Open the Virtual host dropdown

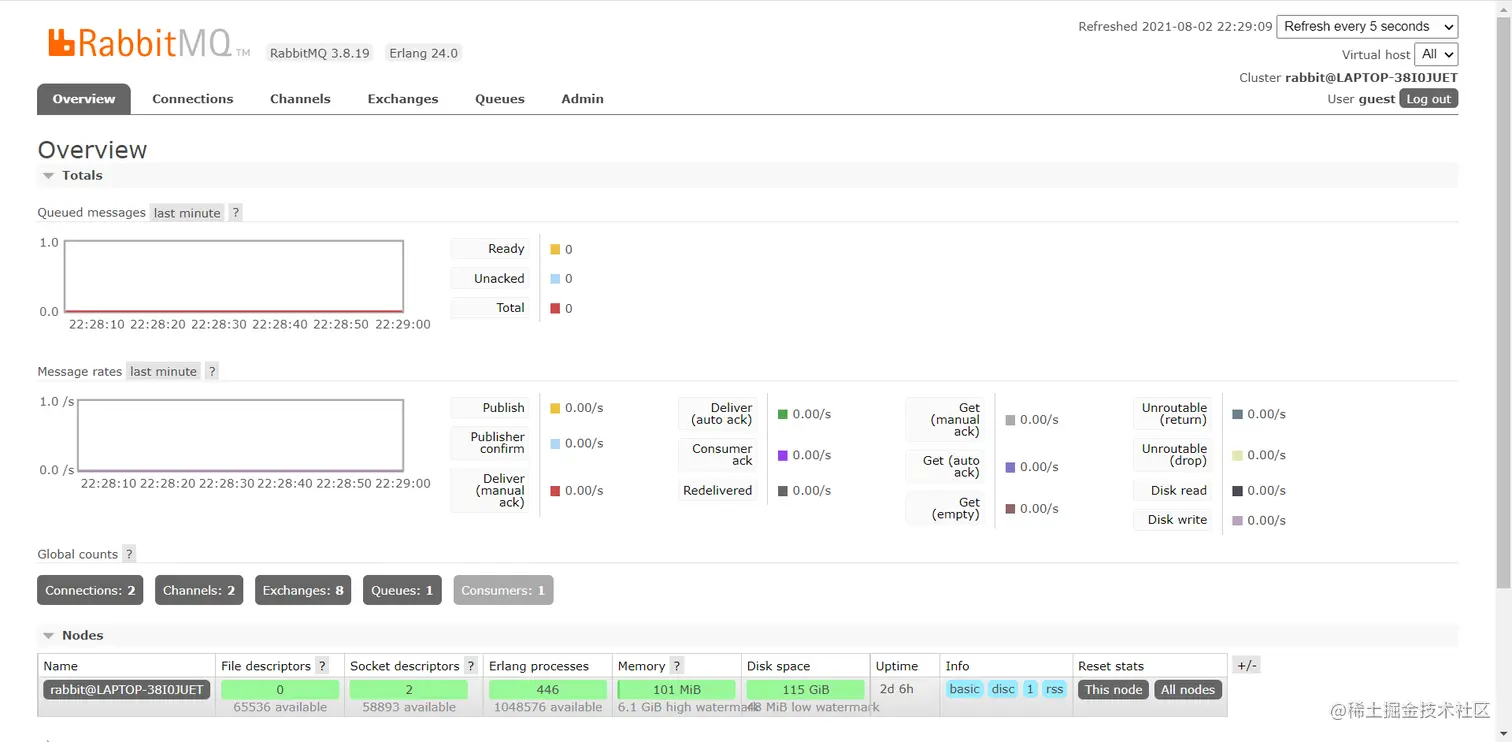pyautogui.click(x=1436, y=55)
